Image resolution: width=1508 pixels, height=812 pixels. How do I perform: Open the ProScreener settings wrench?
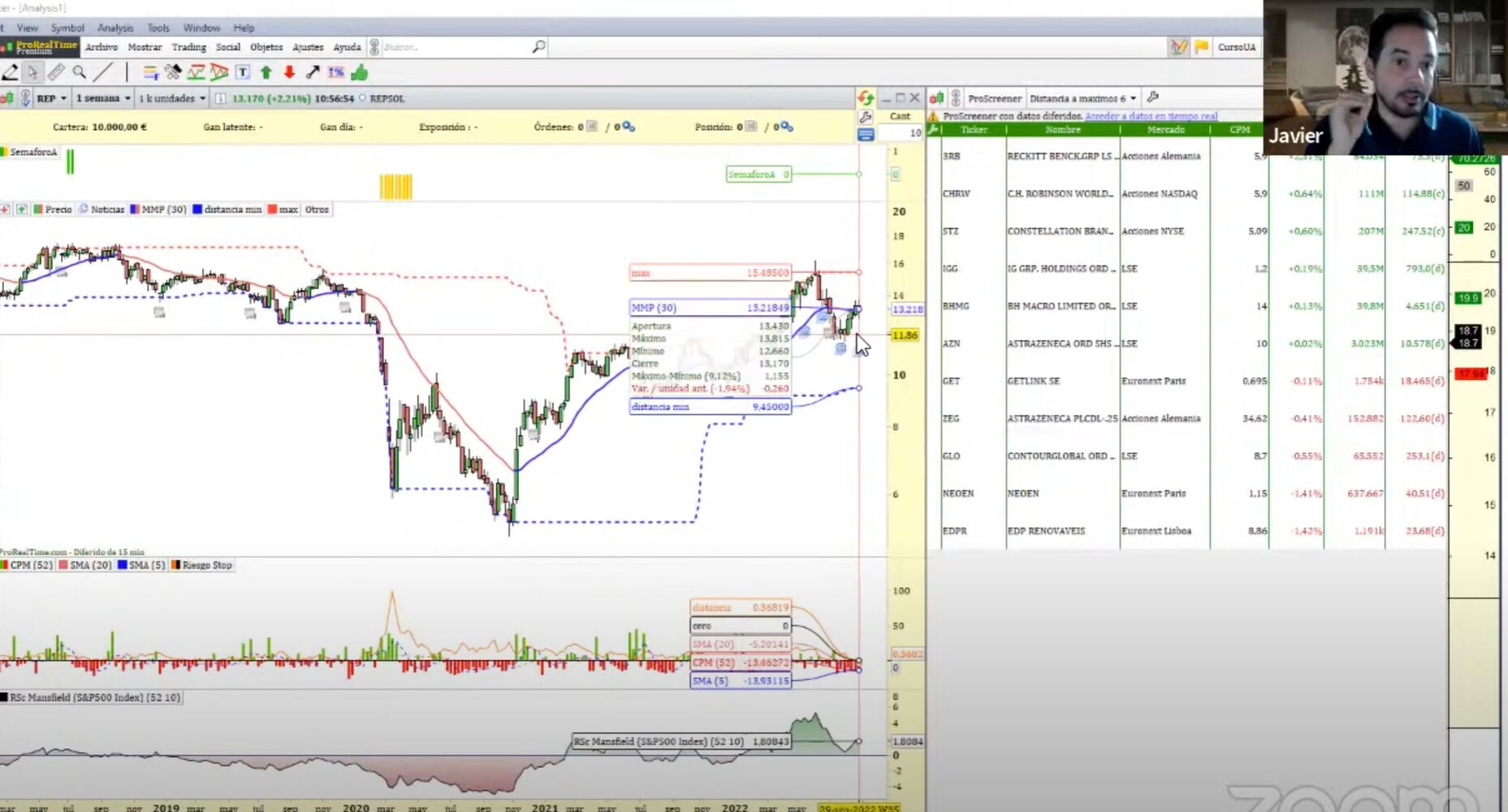point(1152,97)
